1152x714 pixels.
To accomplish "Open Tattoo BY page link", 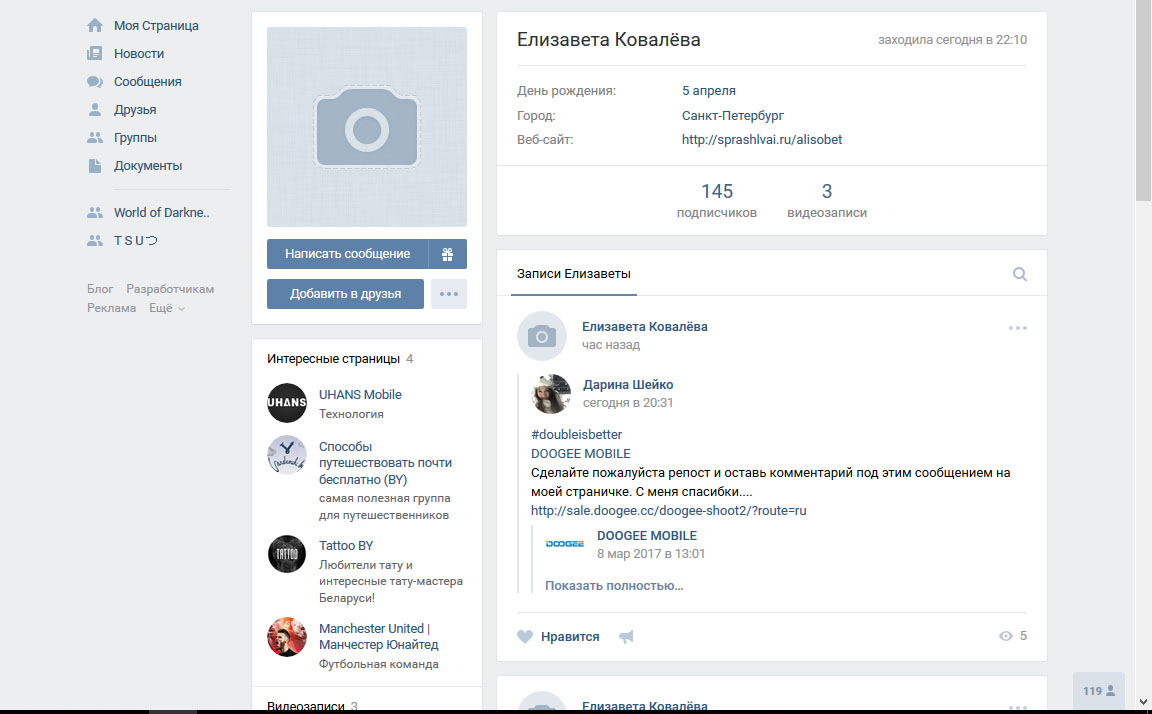I will click(346, 546).
